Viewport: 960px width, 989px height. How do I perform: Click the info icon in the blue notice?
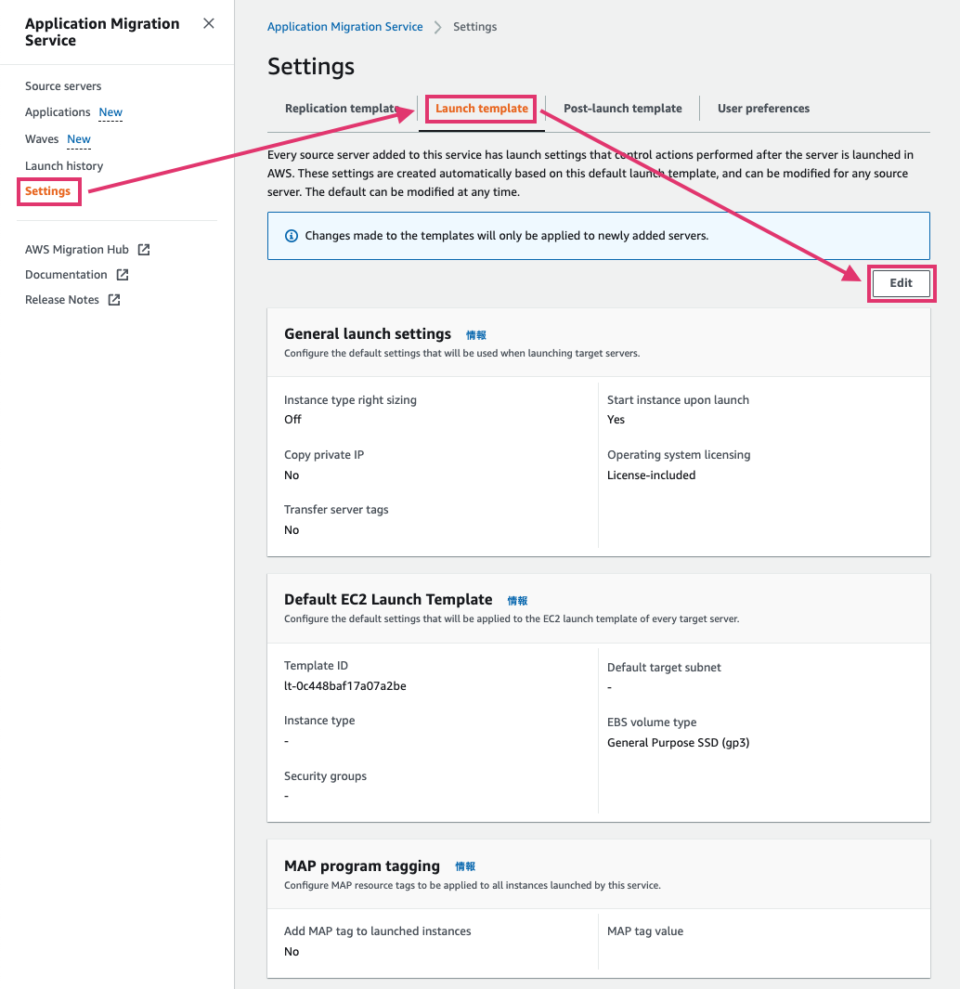[x=291, y=236]
